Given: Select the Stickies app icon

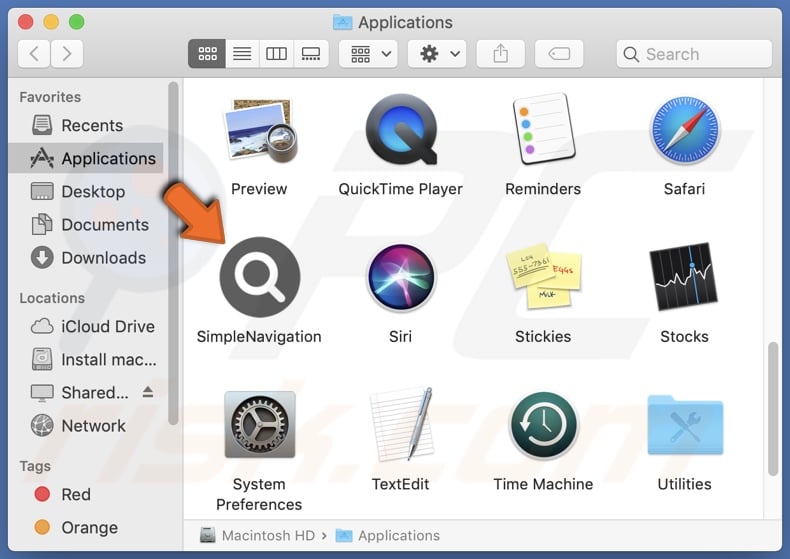Looking at the screenshot, I should tap(543, 276).
